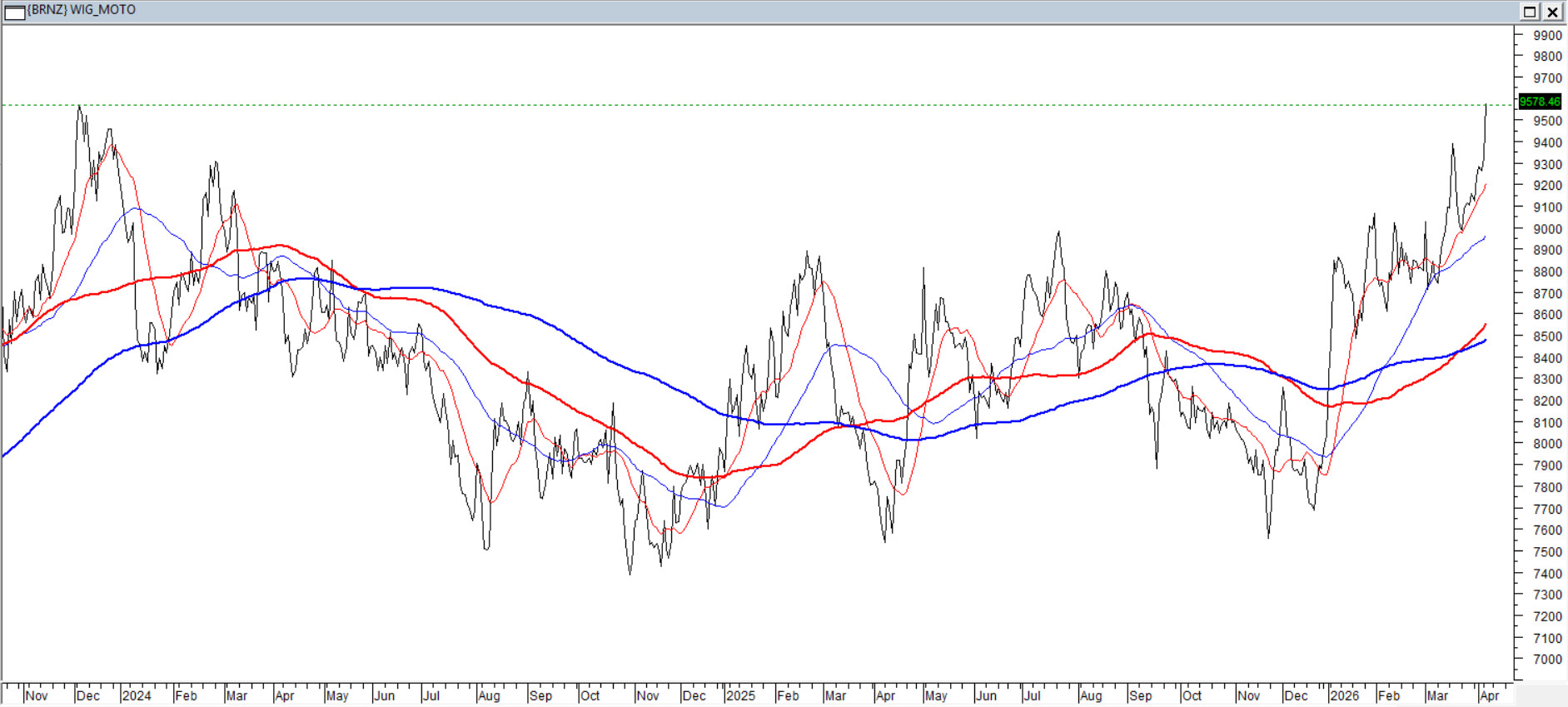Select the rightmost Apr label on time axis

tap(1489, 695)
